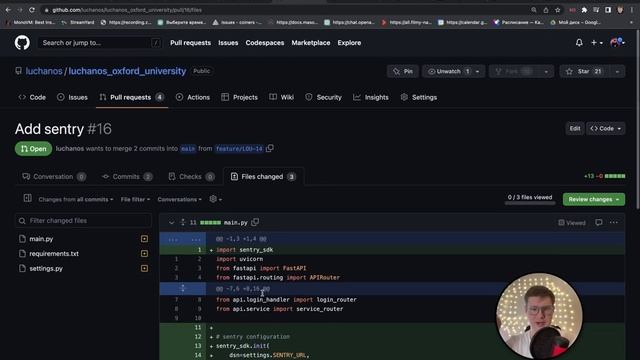Open the Unwatch dropdown
This screenshot has width=640, height=360.
coord(453,71)
